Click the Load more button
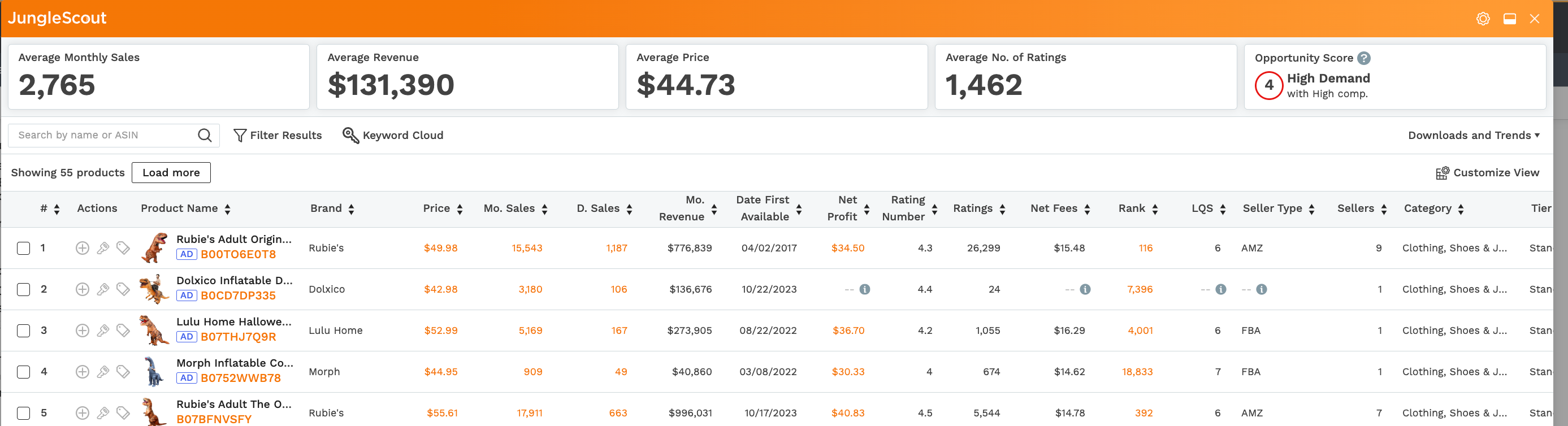The image size is (1568, 426). click(171, 173)
